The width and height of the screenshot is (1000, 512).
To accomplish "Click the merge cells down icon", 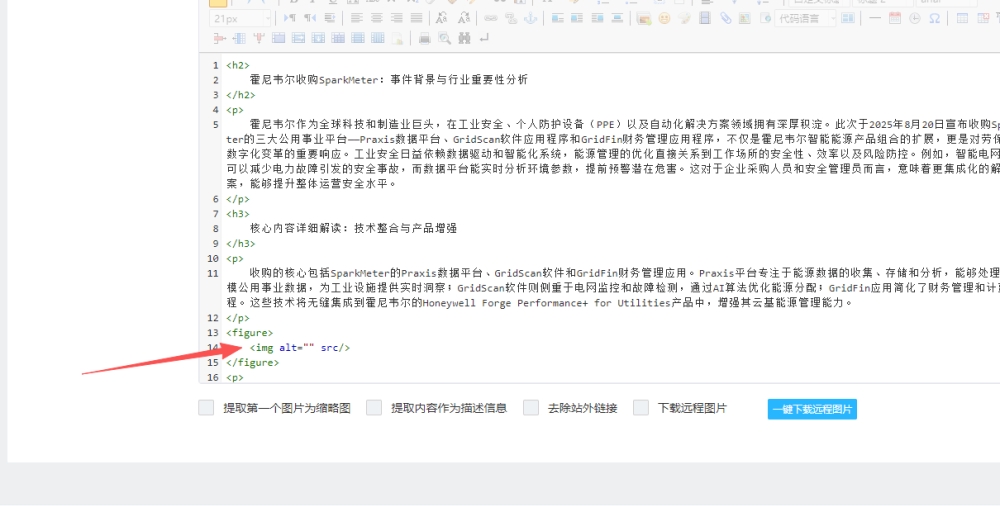I will pyautogui.click(x=318, y=38).
